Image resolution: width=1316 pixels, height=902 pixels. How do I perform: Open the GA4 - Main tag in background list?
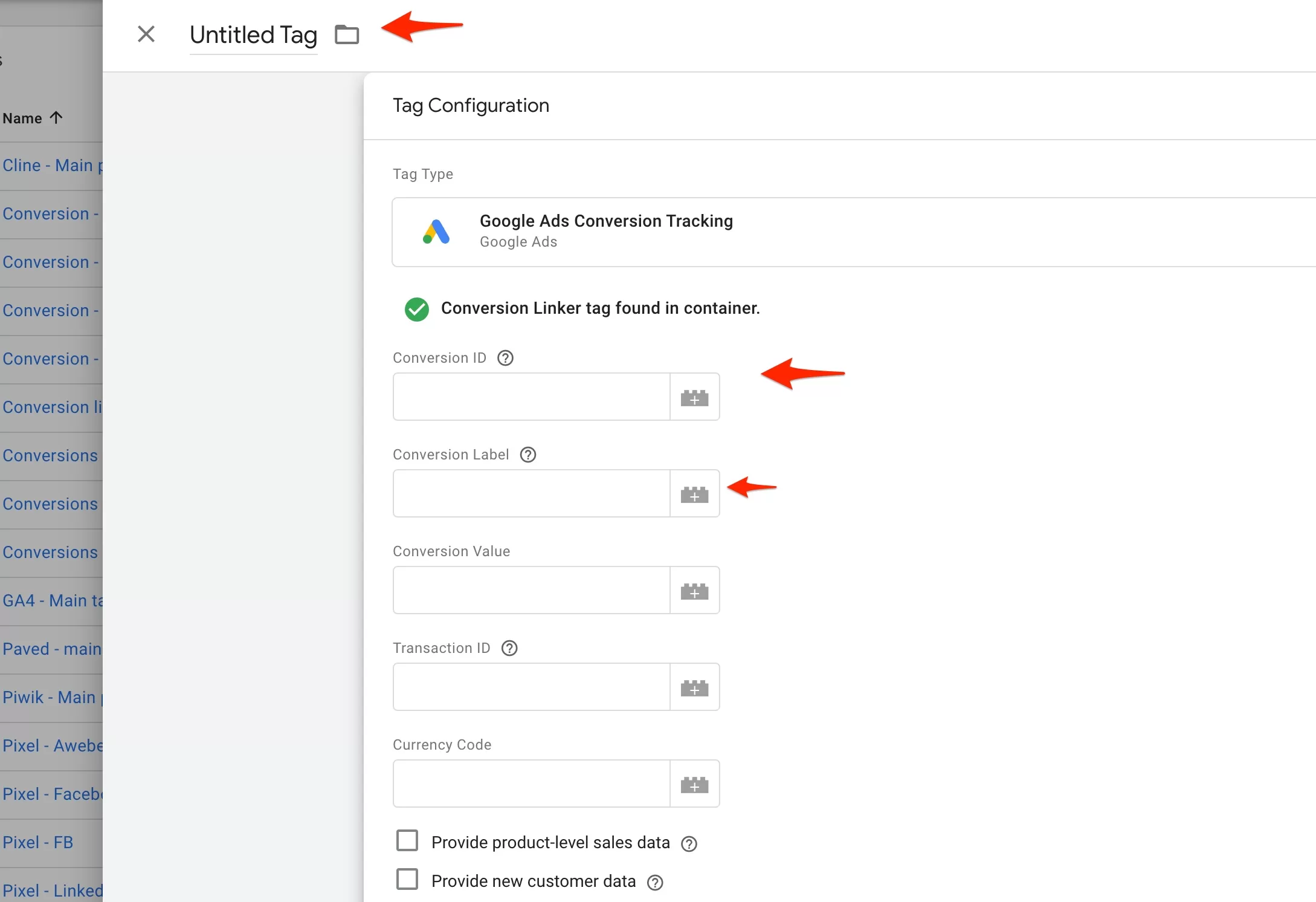[53, 600]
